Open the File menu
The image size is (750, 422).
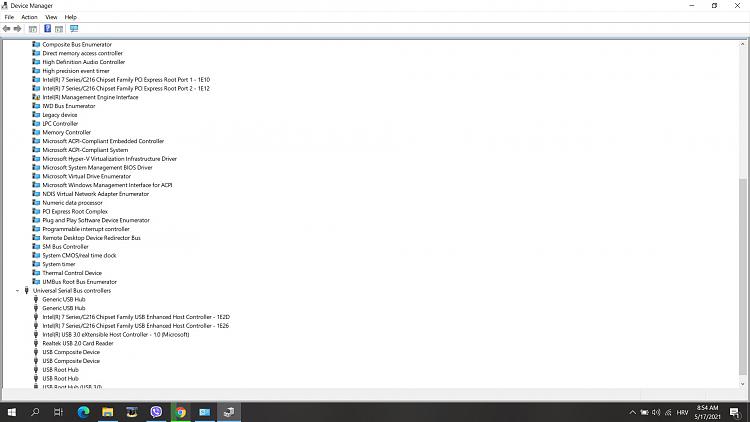9,17
